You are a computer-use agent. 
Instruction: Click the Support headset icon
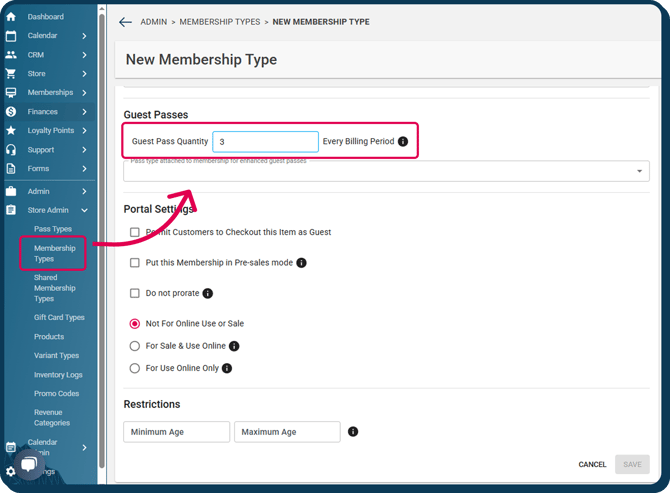point(11,150)
